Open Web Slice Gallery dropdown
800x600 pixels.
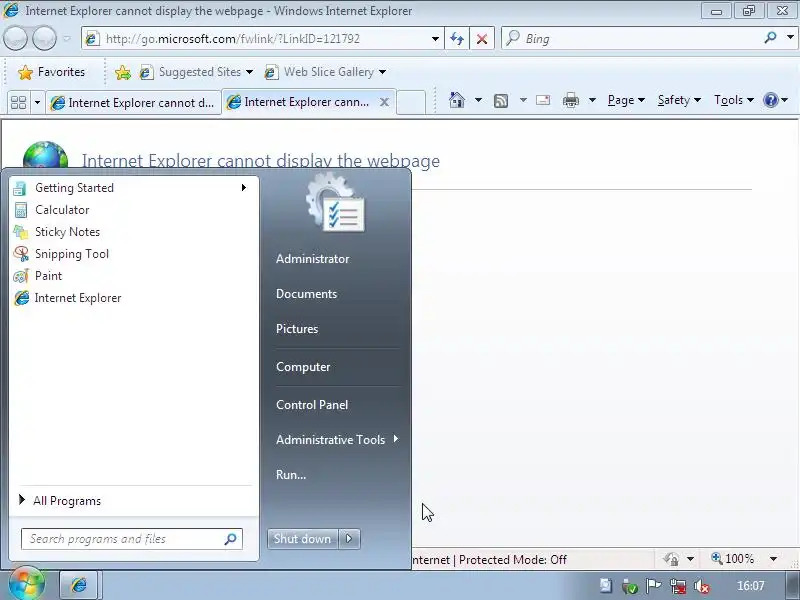pyautogui.click(x=325, y=72)
